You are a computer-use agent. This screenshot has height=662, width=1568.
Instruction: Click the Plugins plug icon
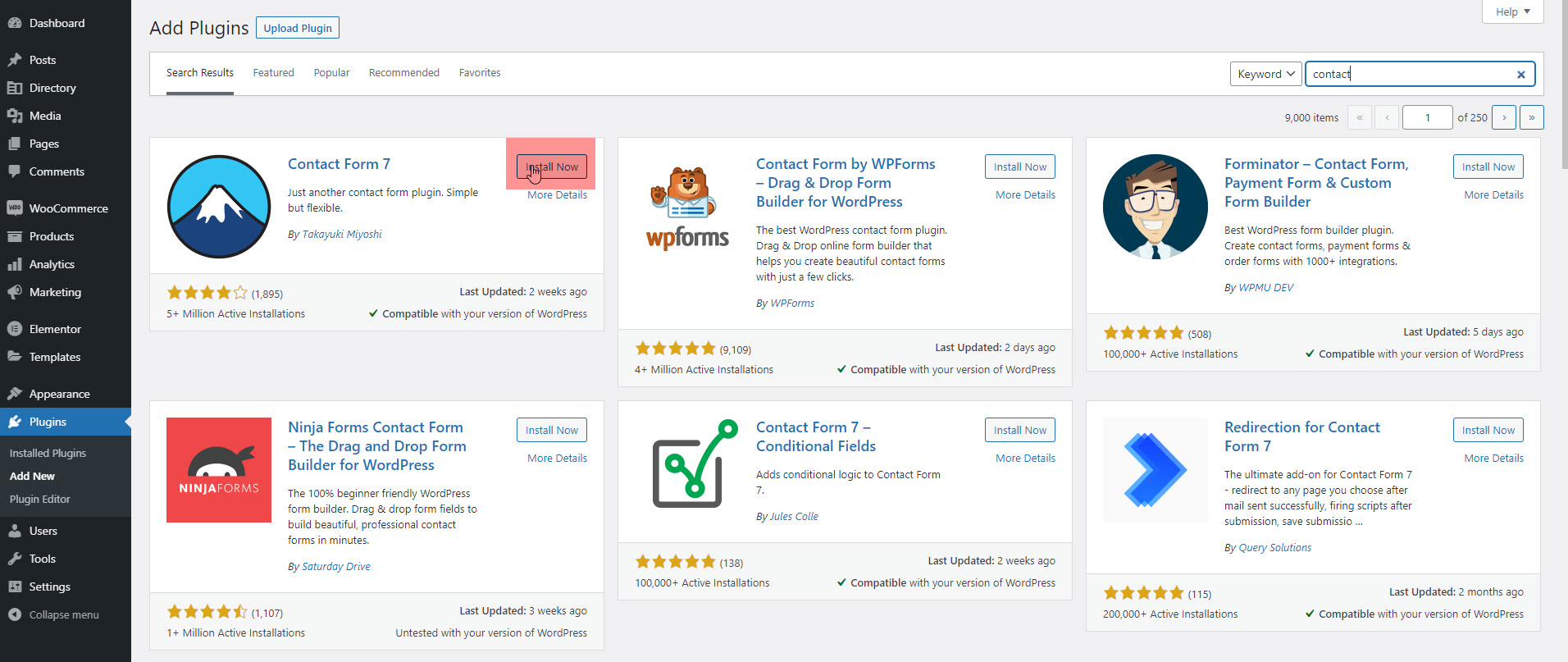click(x=14, y=422)
